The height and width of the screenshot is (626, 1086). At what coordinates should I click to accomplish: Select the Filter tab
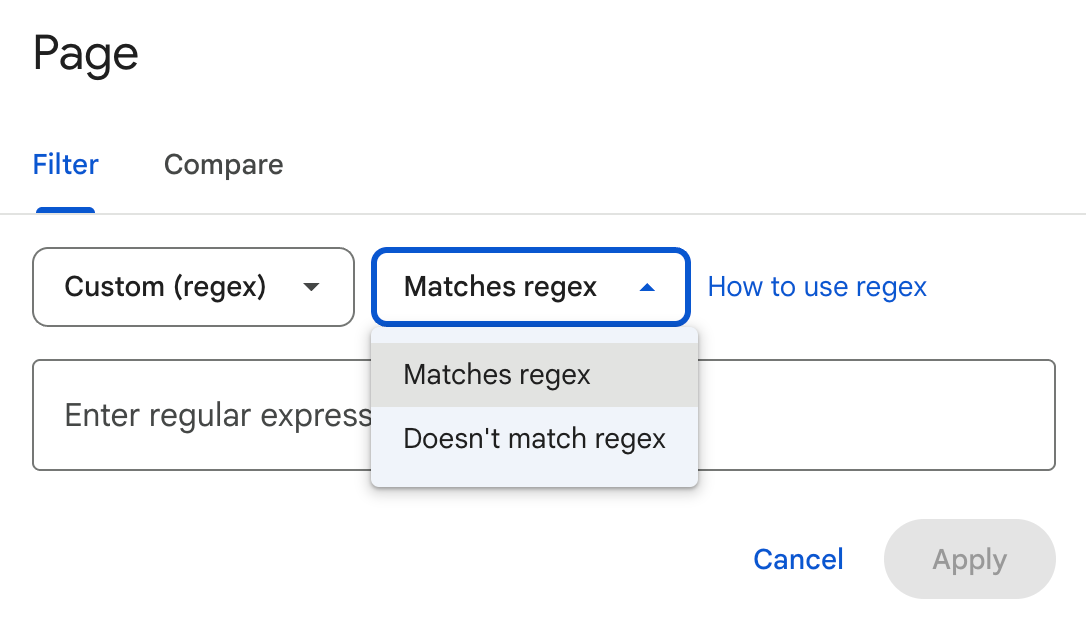coord(65,165)
